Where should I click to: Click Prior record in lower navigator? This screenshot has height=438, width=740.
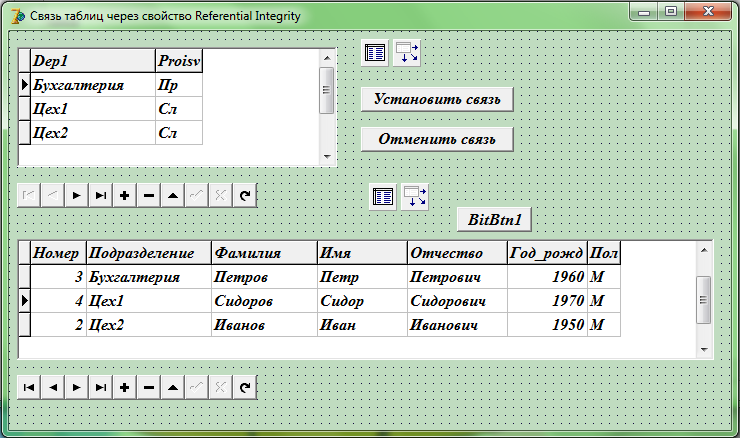point(52,387)
